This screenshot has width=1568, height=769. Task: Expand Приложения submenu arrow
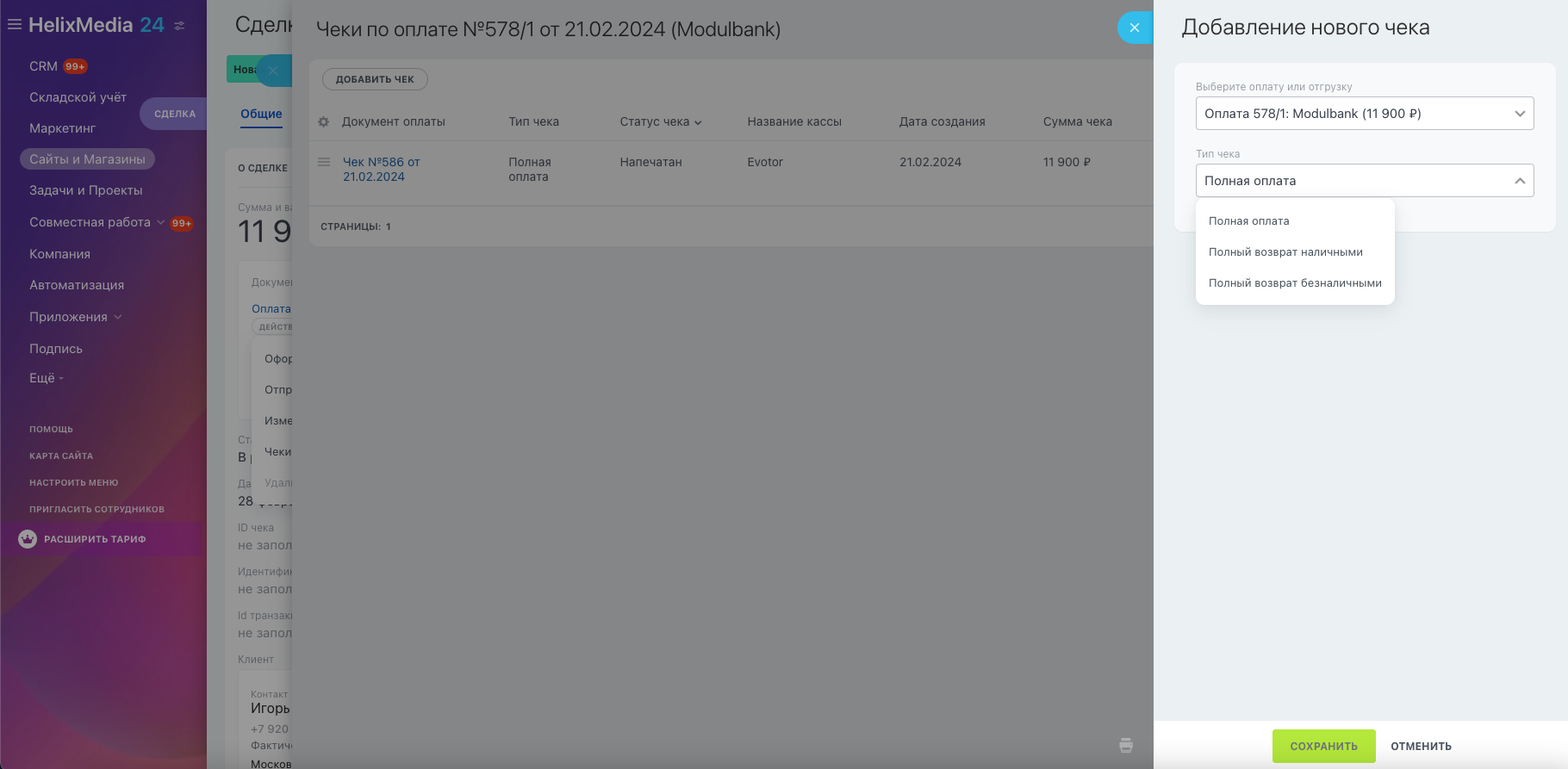point(118,317)
